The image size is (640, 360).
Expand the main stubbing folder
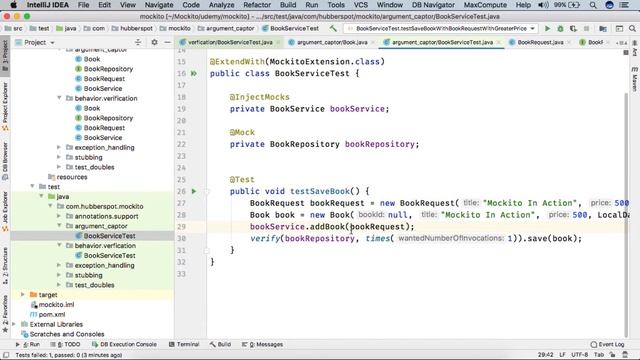click(x=59, y=157)
